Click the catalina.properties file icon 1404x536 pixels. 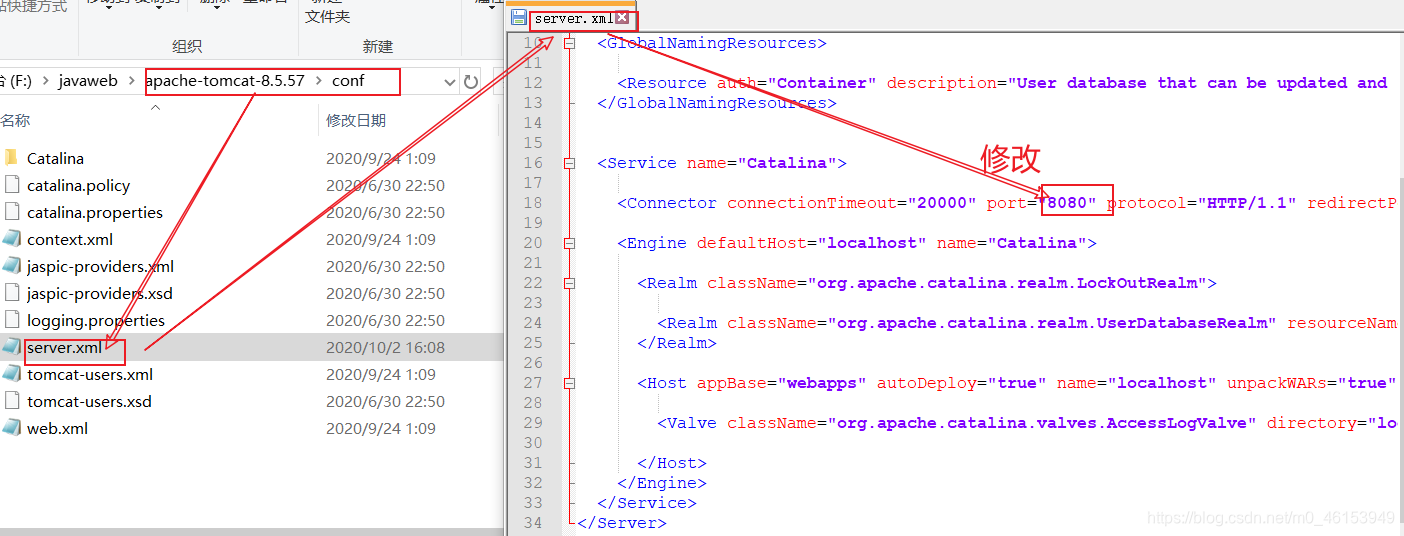pos(12,212)
